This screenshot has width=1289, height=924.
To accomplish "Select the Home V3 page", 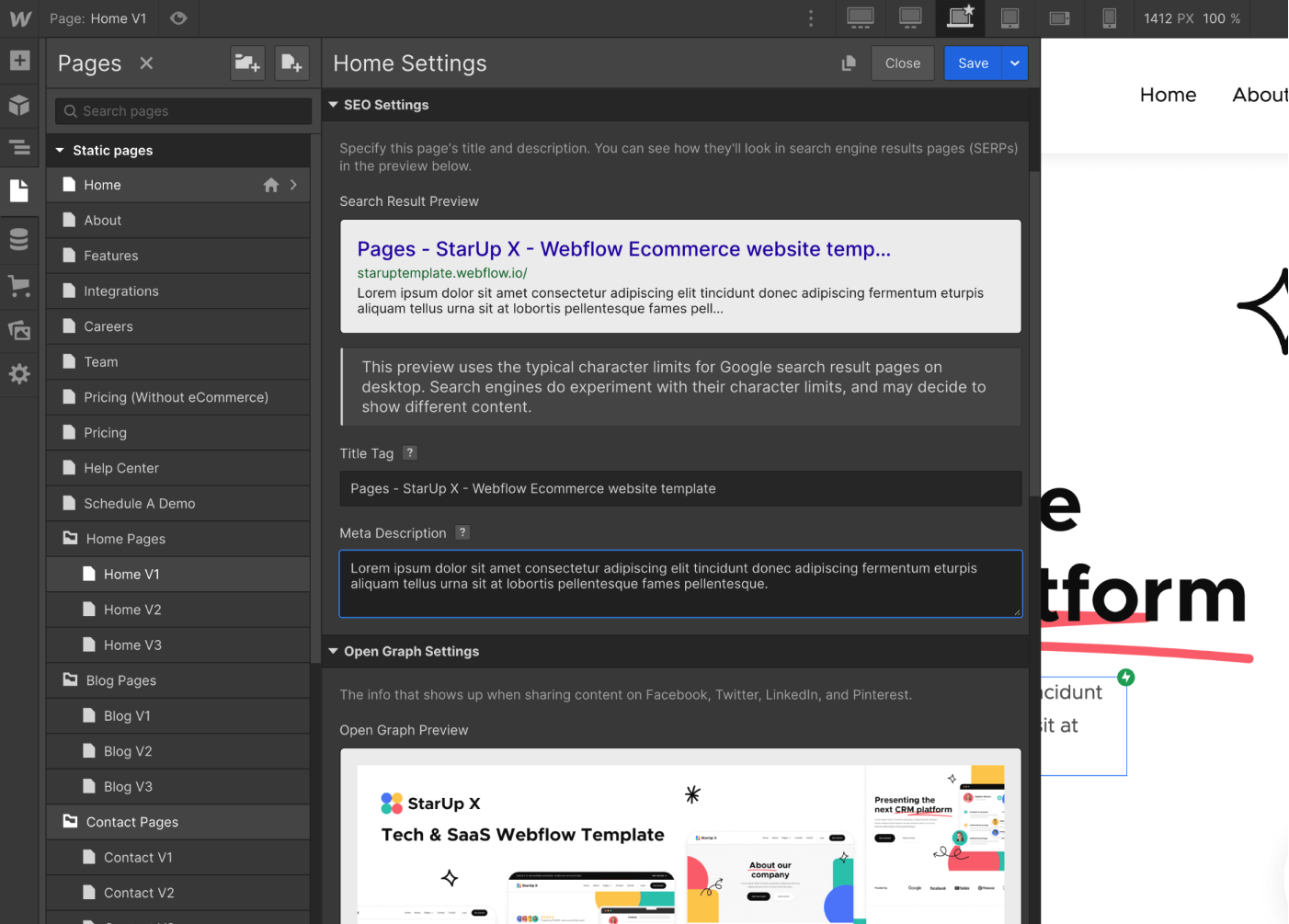I will [x=178, y=645].
